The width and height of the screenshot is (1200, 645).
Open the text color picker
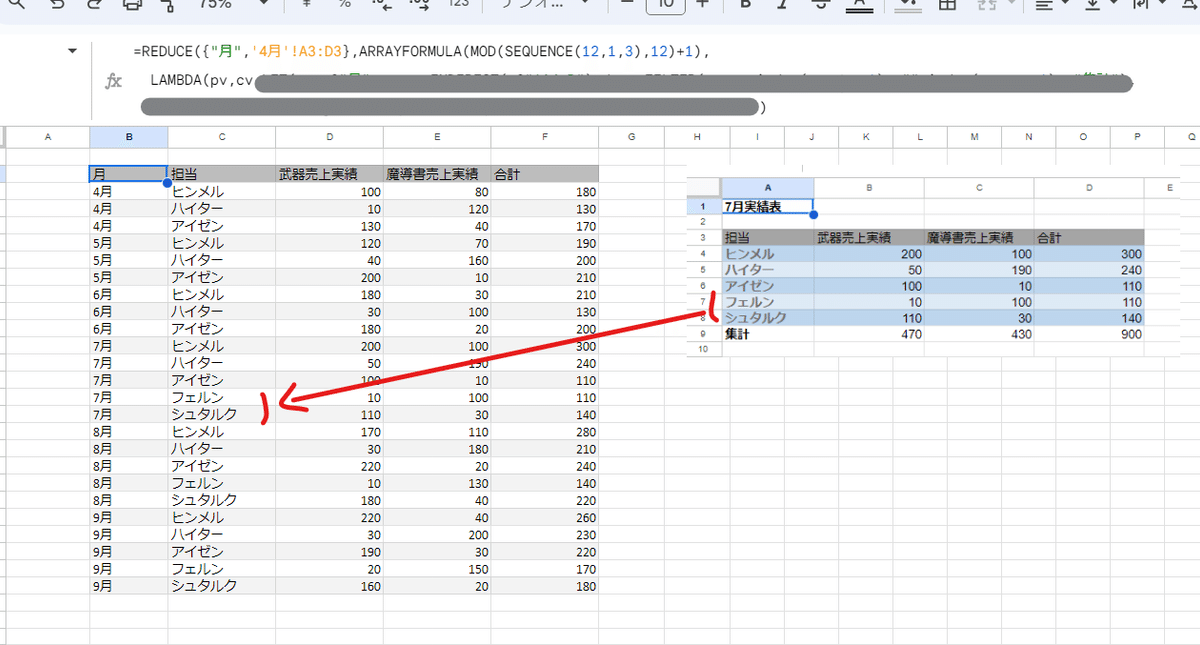pyautogui.click(x=857, y=5)
